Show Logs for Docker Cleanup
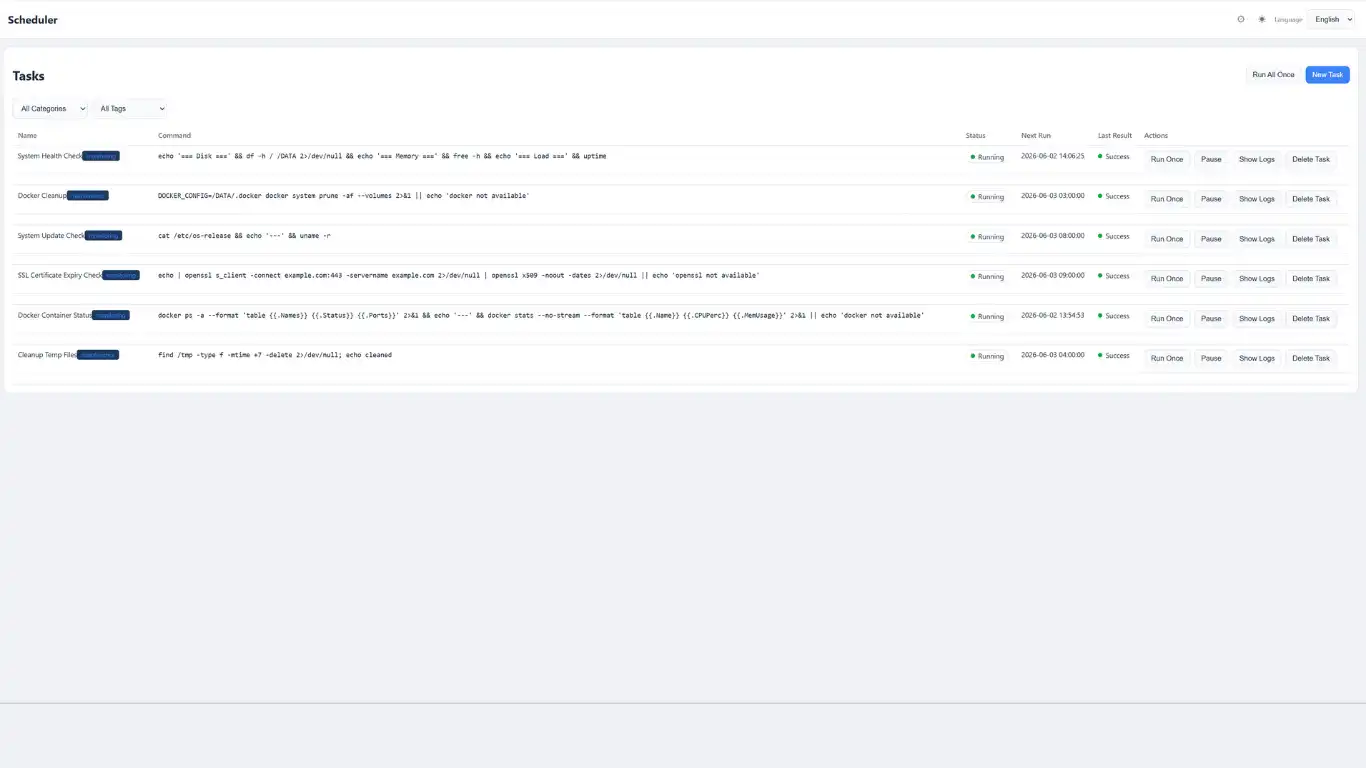The height and width of the screenshot is (768, 1366). 1257,199
